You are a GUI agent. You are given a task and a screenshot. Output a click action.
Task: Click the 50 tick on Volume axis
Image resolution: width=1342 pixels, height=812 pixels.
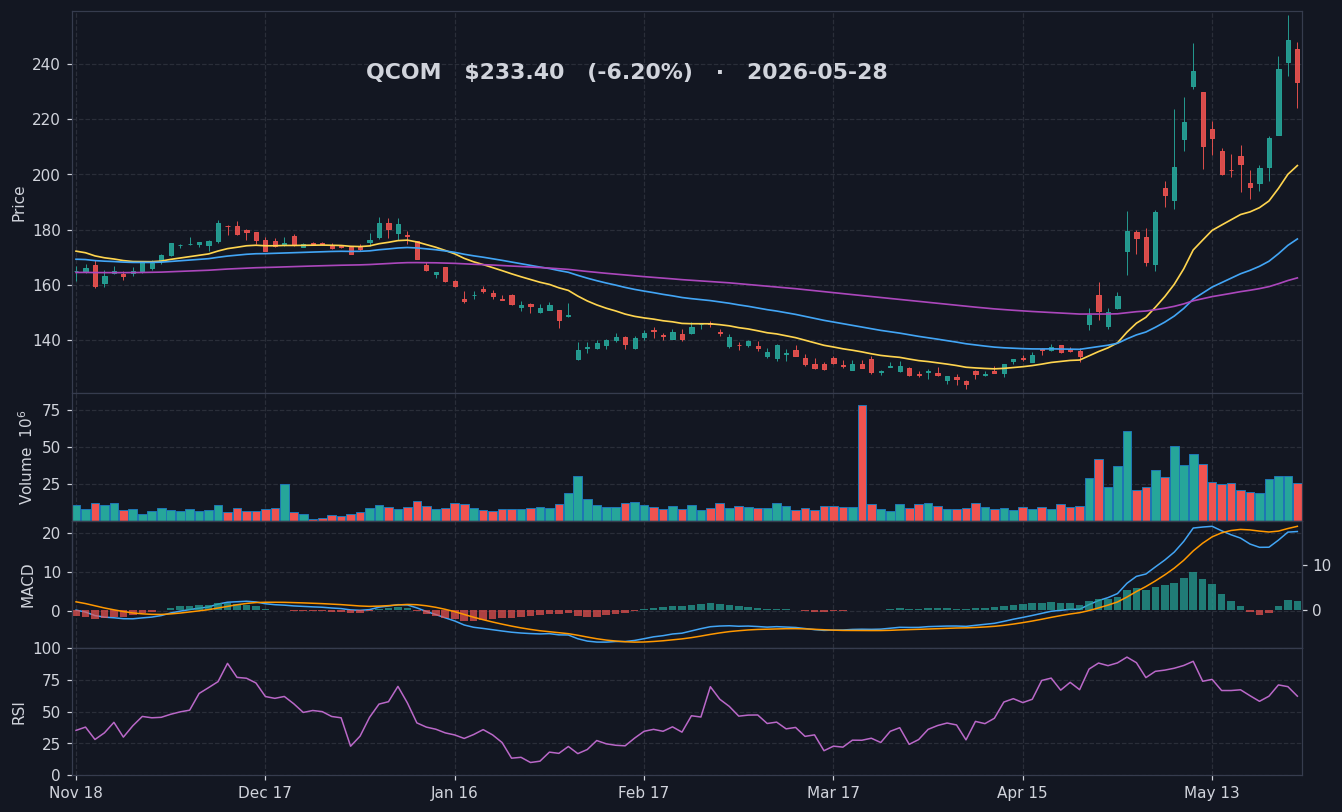pyautogui.click(x=52, y=448)
